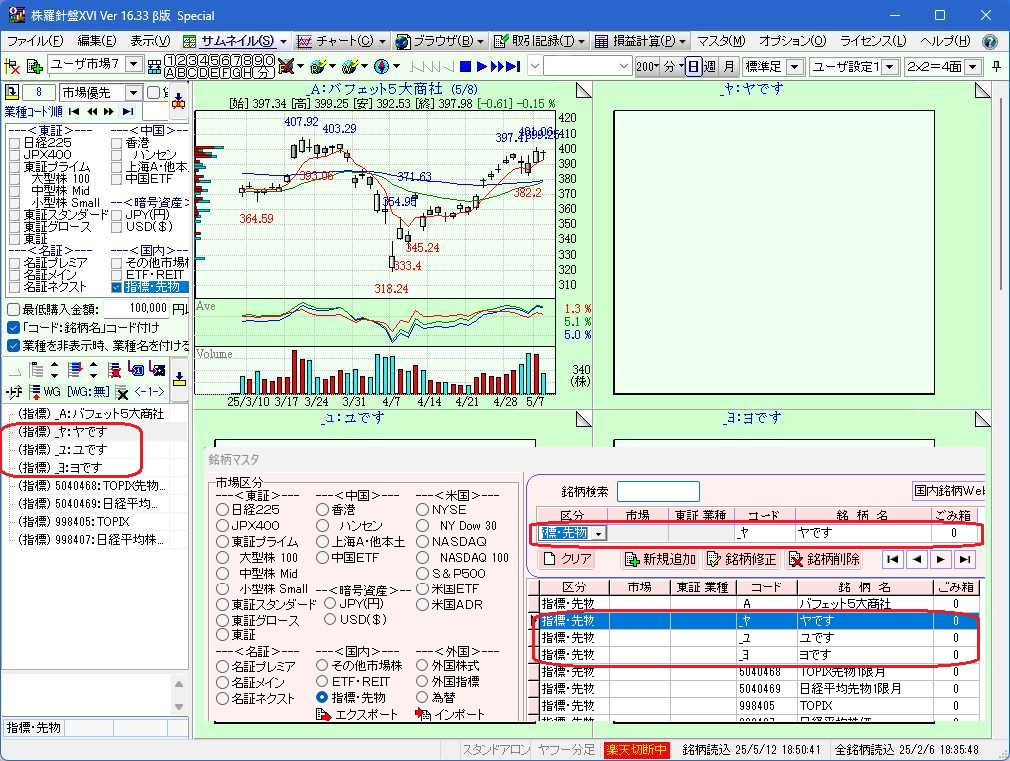
Task: Select the 東証プライム radio button in 銘柄マスタ
Action: pos(222,541)
